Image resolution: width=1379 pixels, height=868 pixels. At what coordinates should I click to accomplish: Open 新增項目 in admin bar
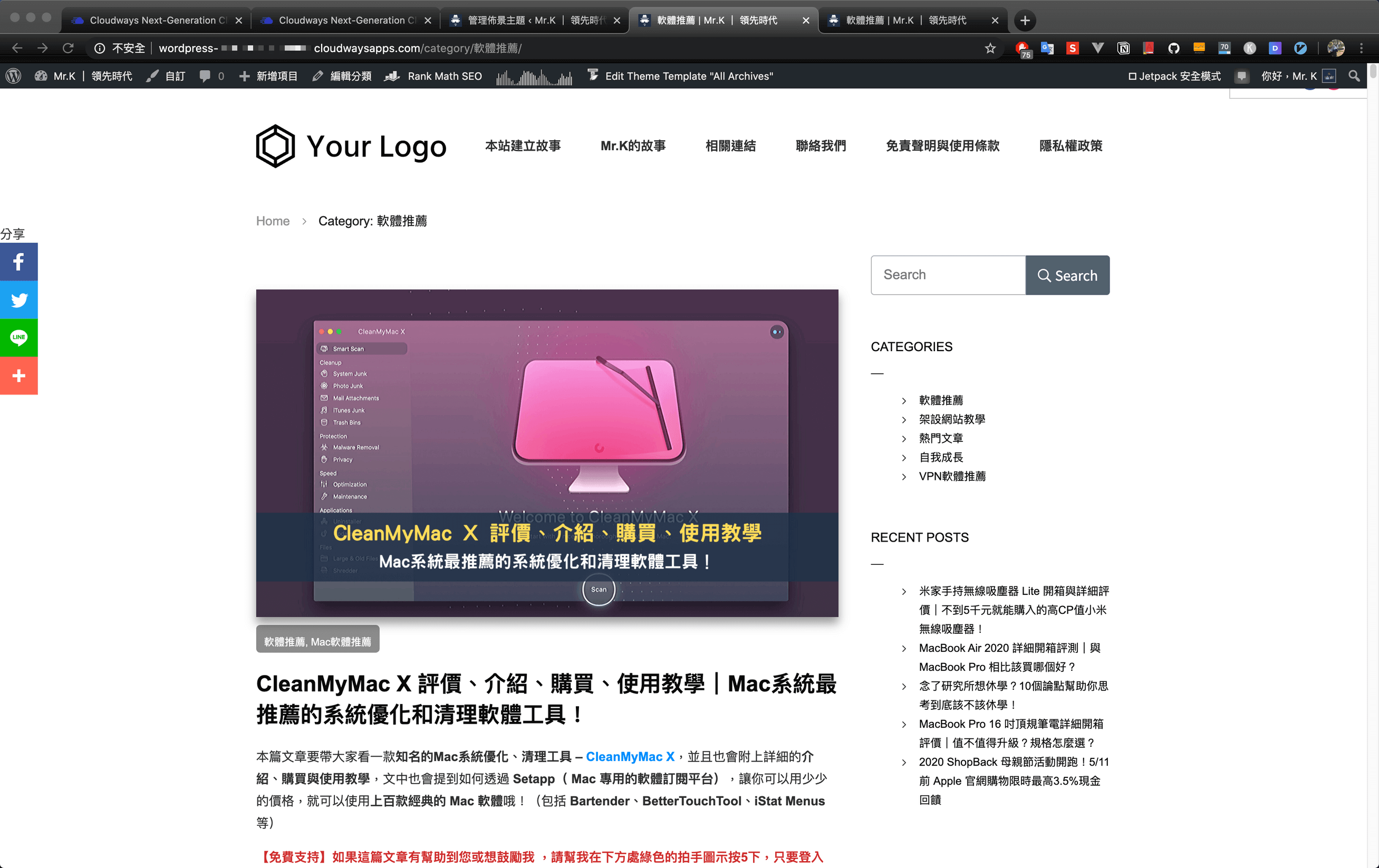pyautogui.click(x=268, y=76)
